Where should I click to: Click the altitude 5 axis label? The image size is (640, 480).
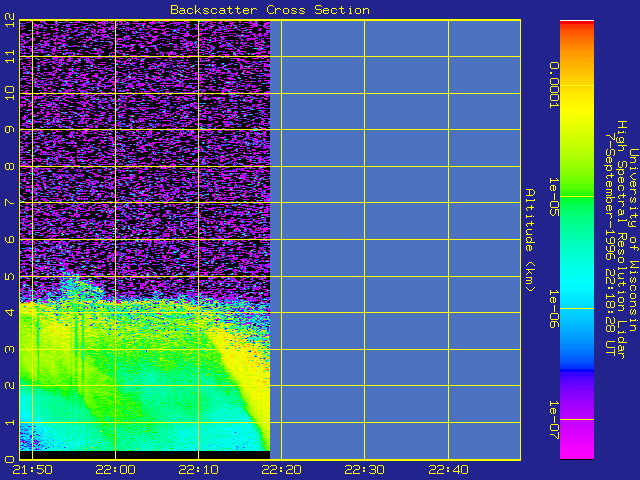pos(10,276)
